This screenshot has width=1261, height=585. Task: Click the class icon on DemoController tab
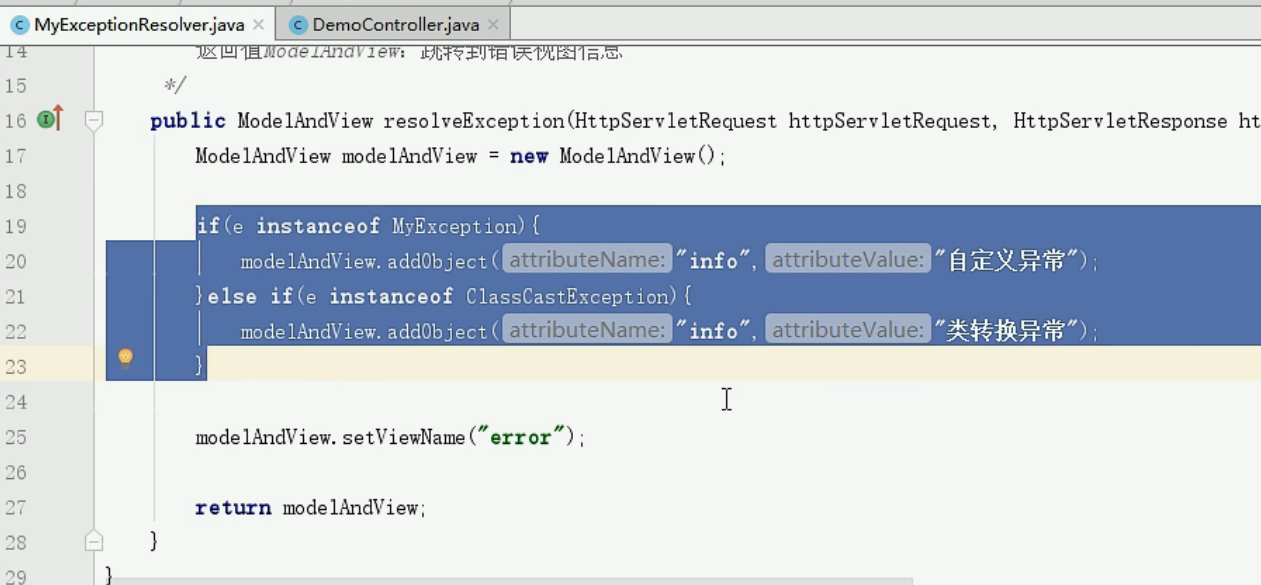coord(298,25)
